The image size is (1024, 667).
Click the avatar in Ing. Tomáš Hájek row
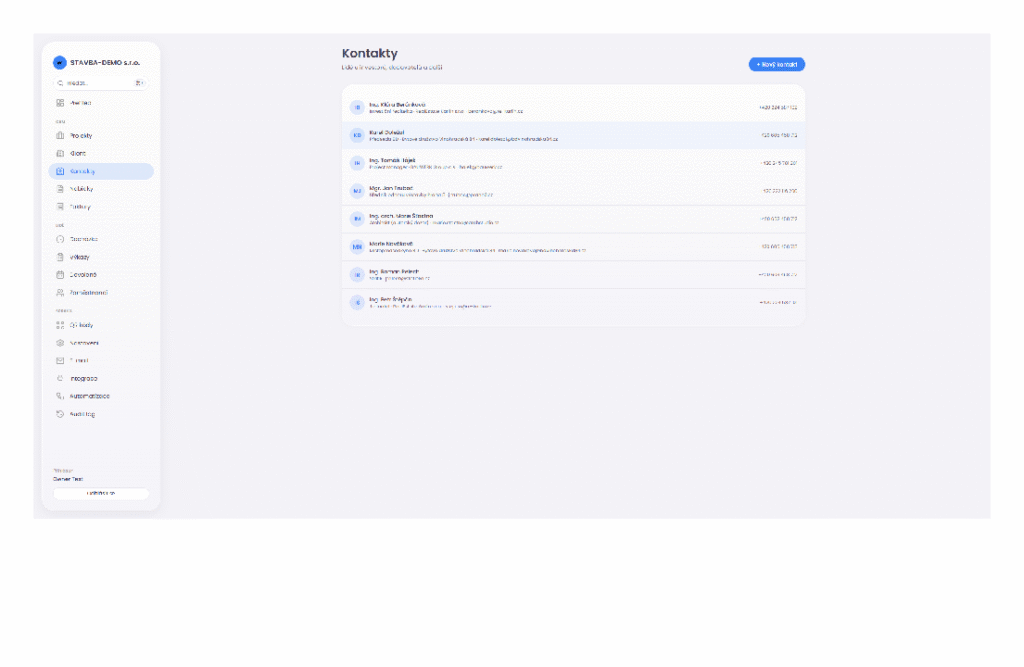357,163
